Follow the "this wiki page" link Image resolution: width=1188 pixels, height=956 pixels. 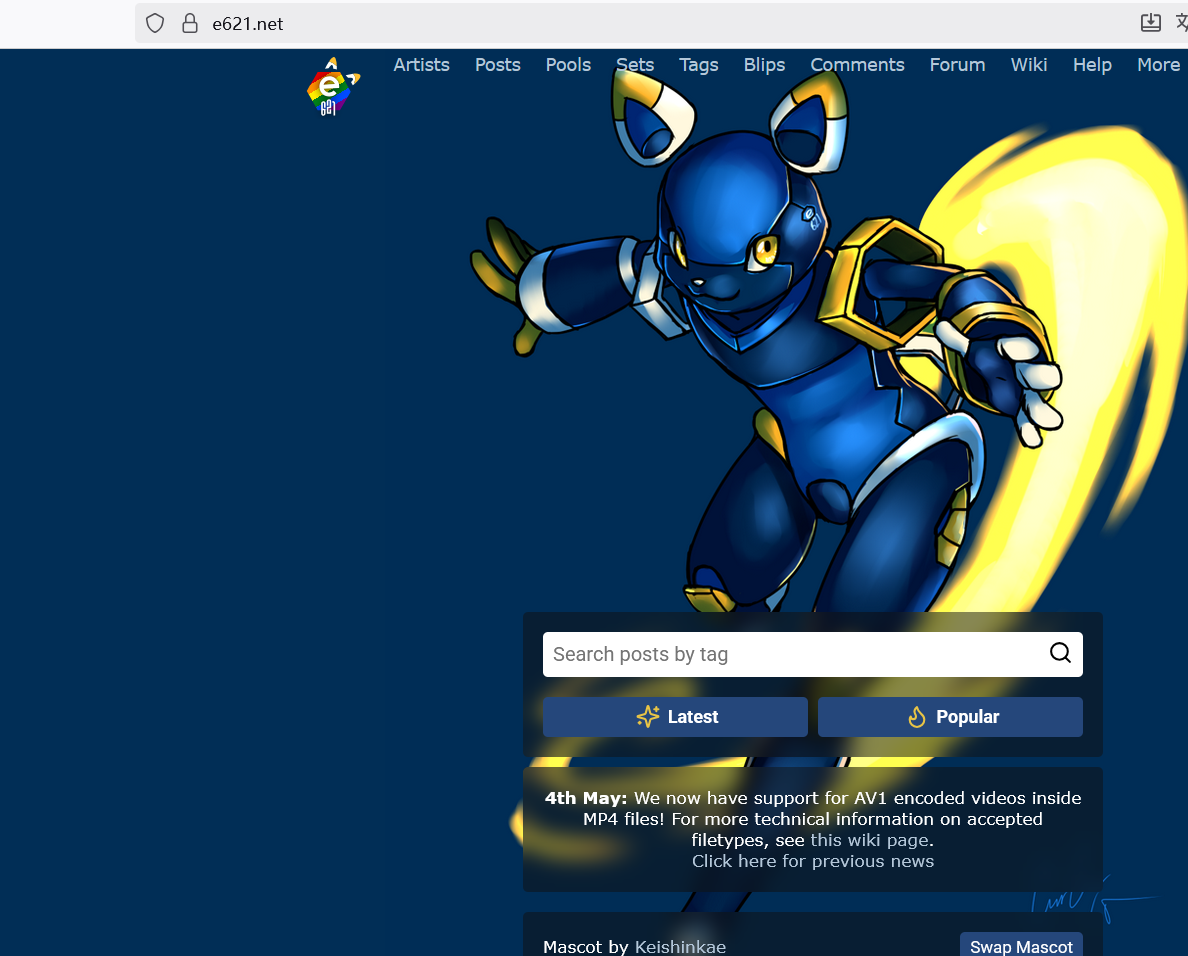coord(869,840)
